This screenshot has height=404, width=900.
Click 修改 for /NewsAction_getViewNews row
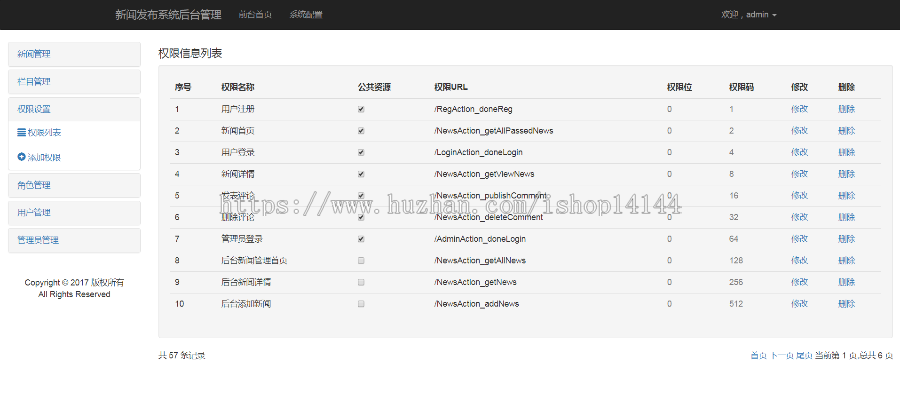coord(800,174)
